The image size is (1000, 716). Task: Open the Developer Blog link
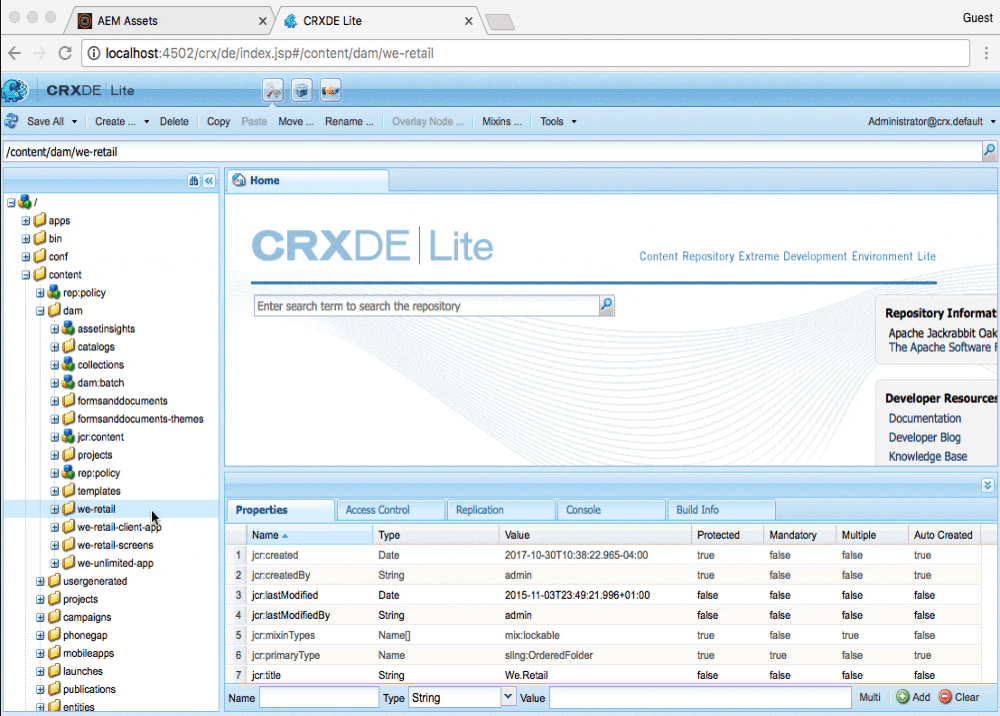pyautogui.click(x=924, y=437)
